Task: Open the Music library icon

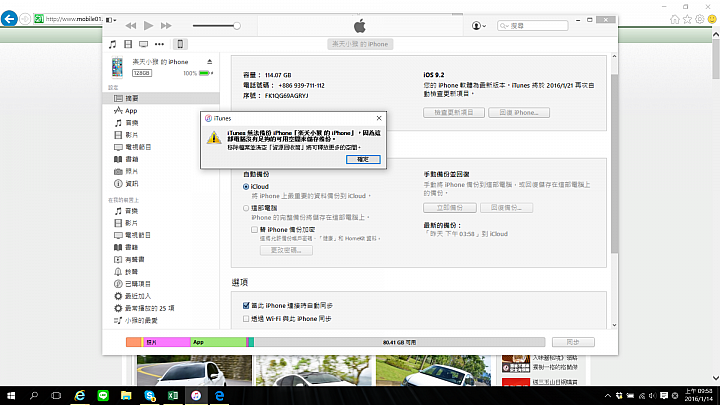Action: pyautogui.click(x=112, y=44)
